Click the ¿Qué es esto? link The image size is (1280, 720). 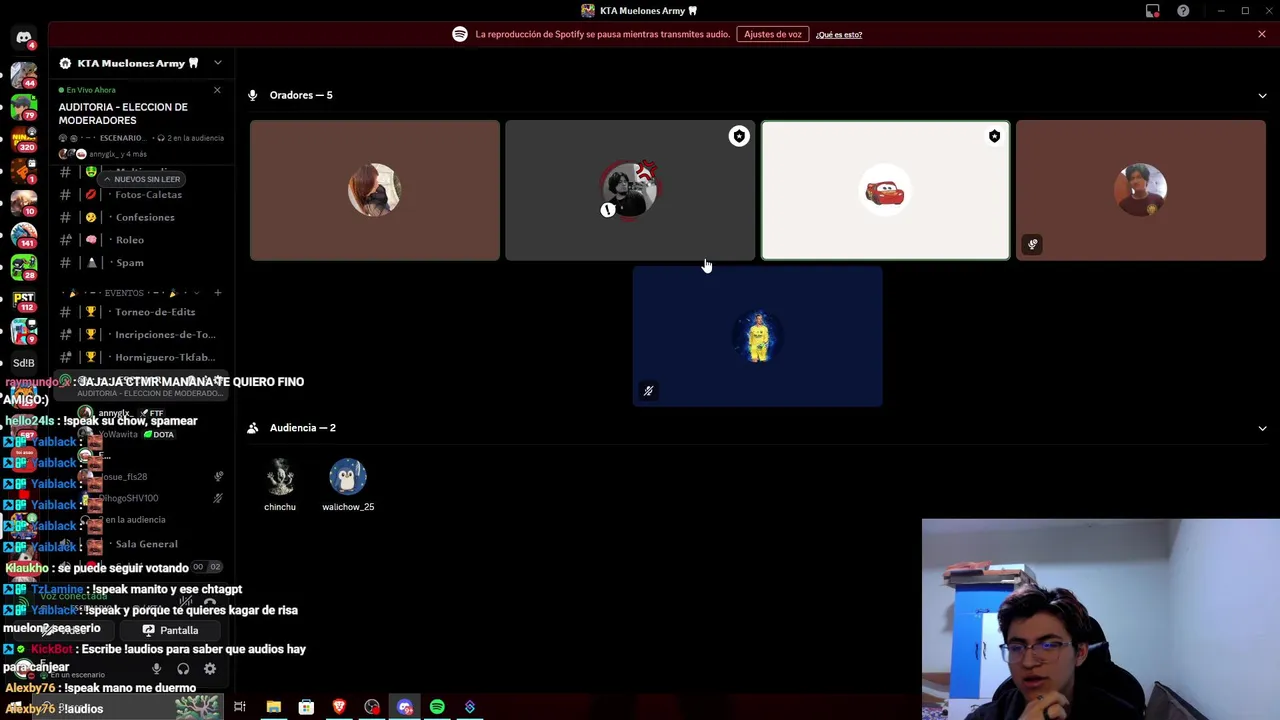839,35
